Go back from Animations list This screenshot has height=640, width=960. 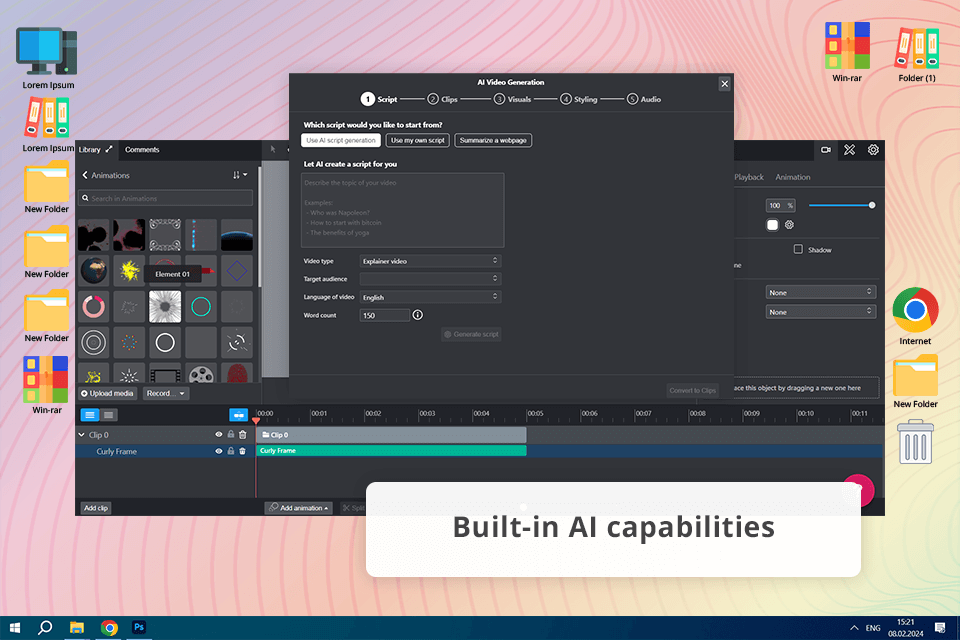(85, 175)
